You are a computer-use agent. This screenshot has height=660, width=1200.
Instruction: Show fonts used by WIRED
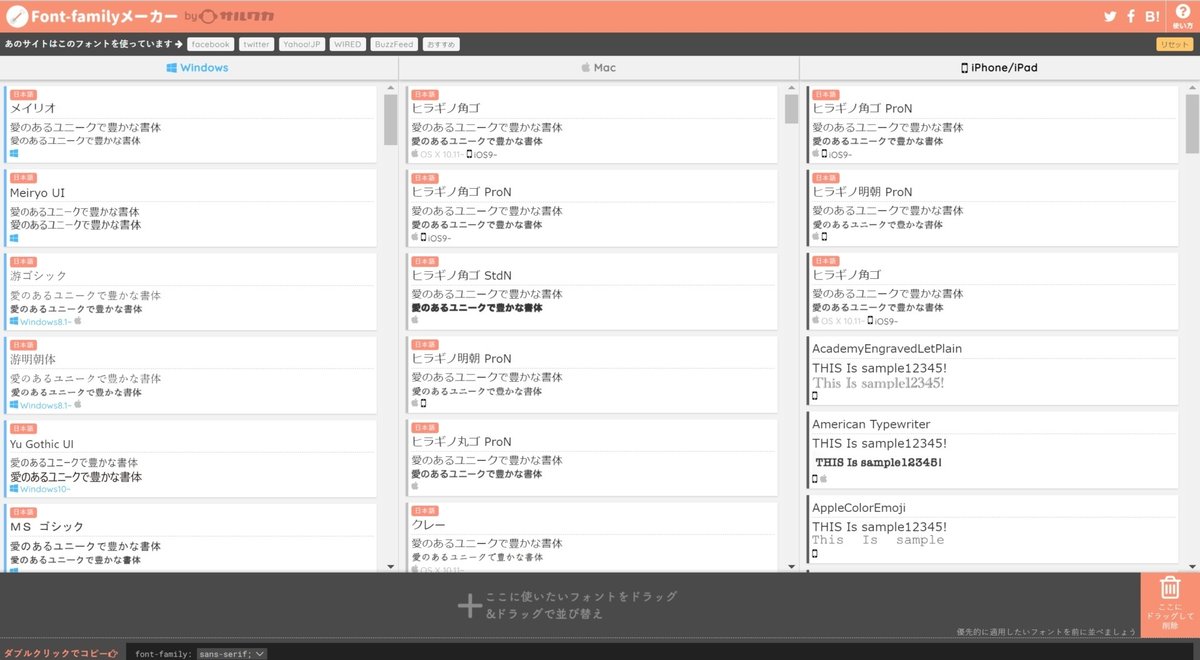click(347, 44)
